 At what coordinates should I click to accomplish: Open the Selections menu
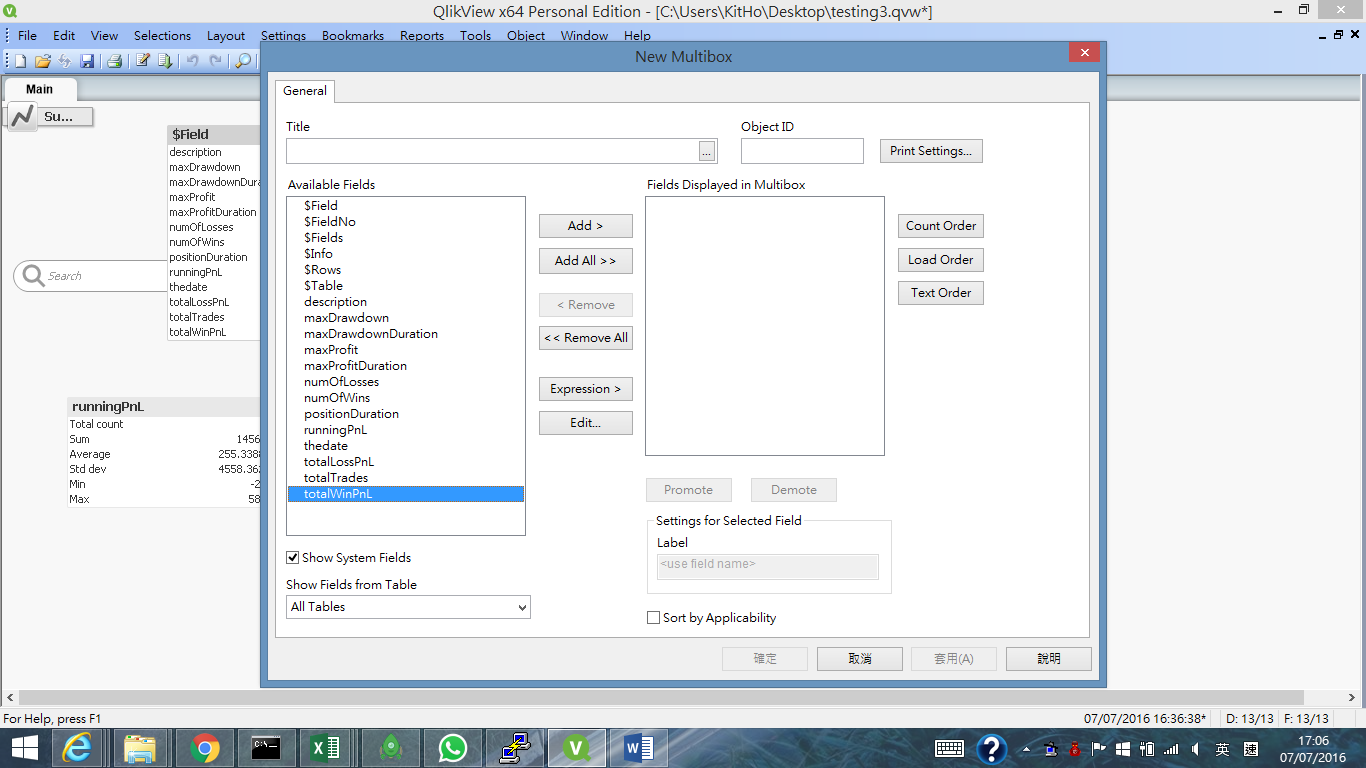162,35
